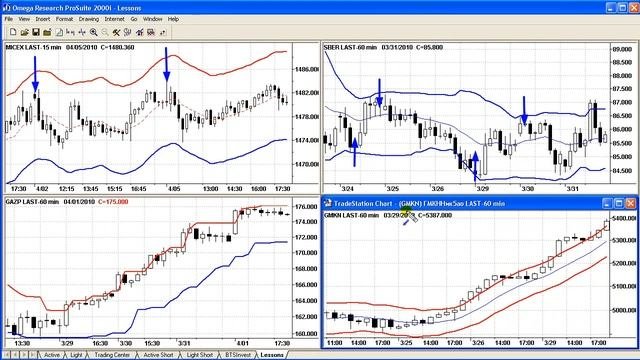Open the Go menu

point(134,19)
